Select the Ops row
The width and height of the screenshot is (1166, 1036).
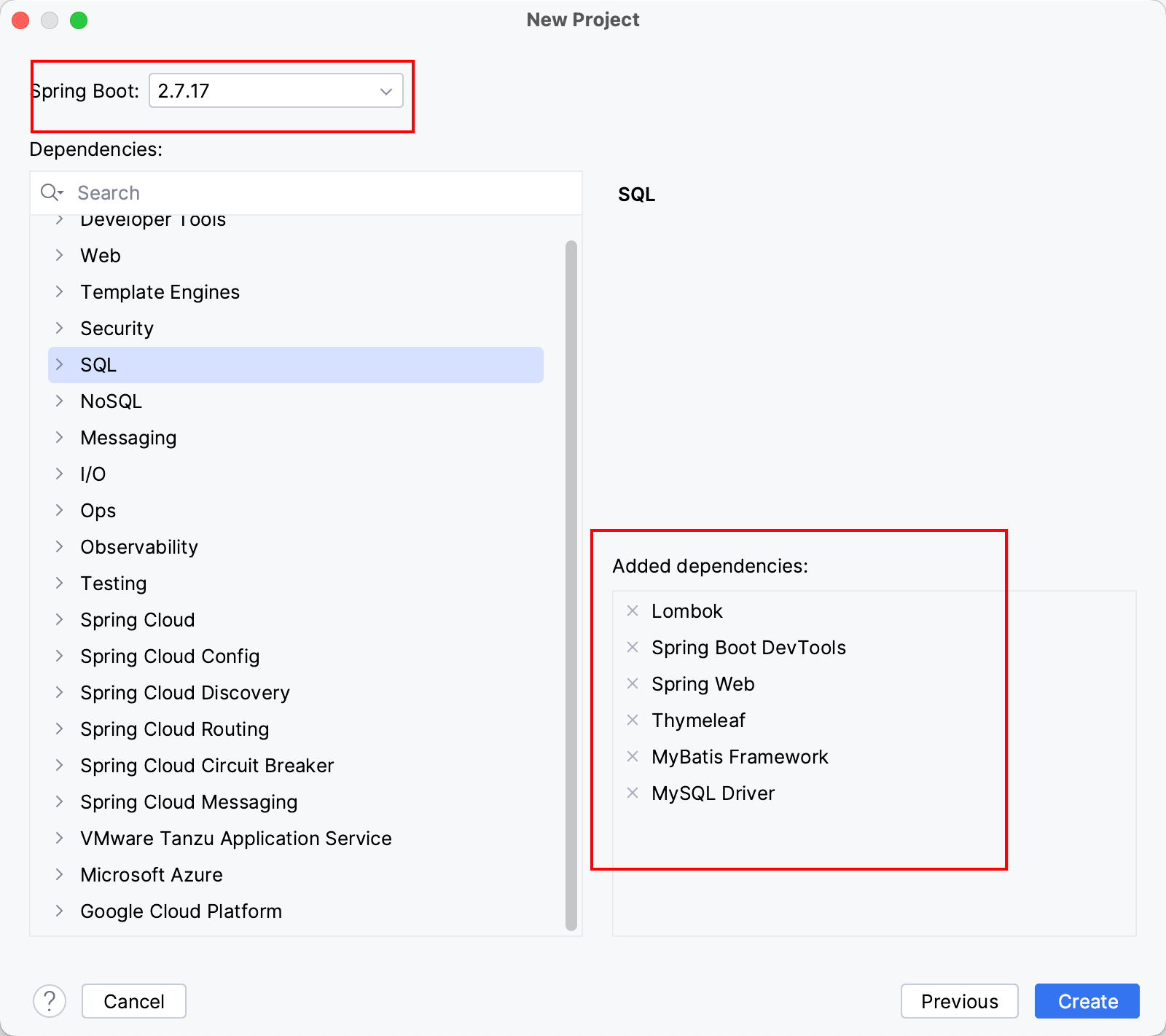tap(296, 511)
